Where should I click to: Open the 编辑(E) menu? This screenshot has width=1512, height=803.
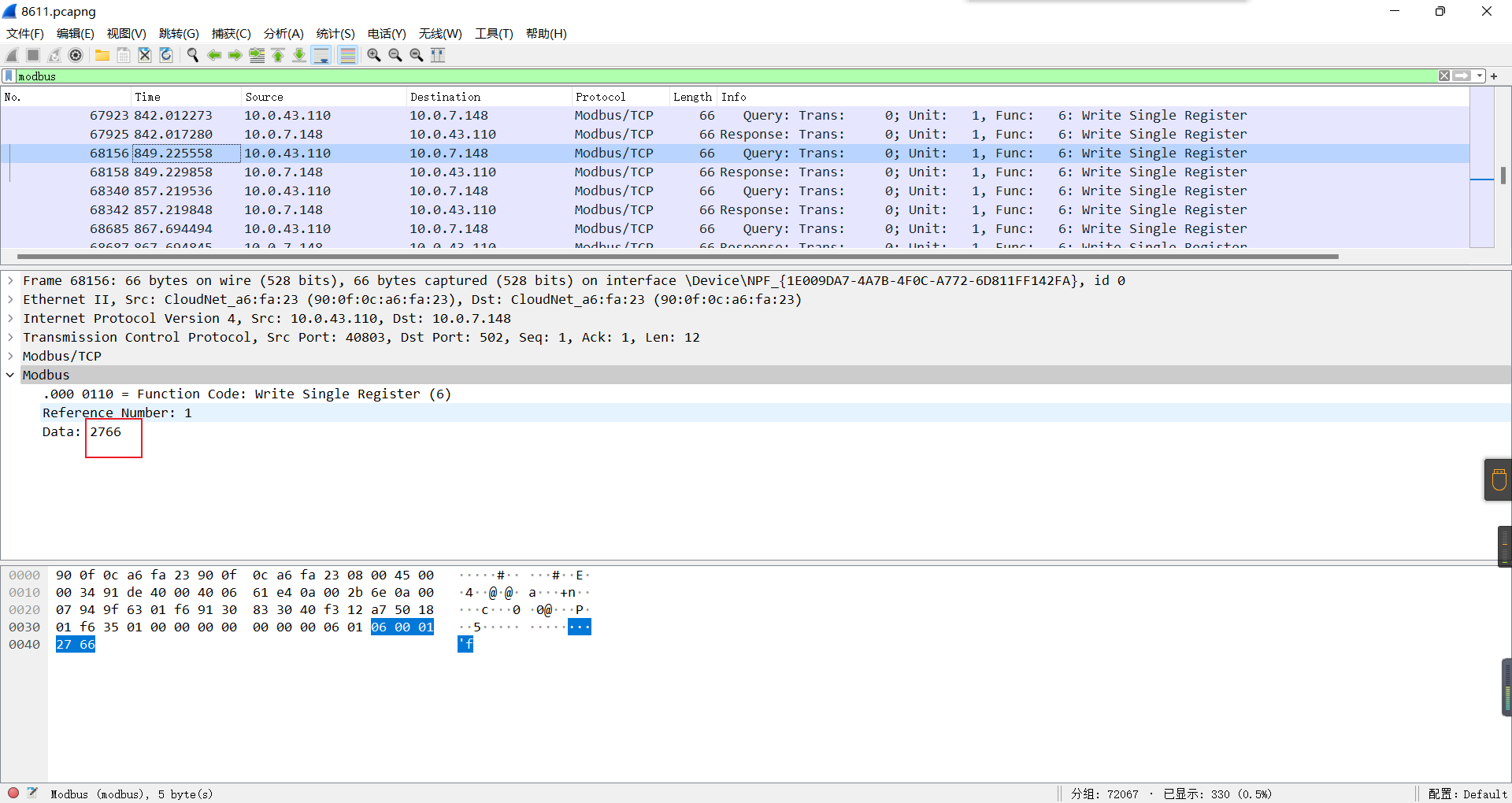pyautogui.click(x=76, y=34)
